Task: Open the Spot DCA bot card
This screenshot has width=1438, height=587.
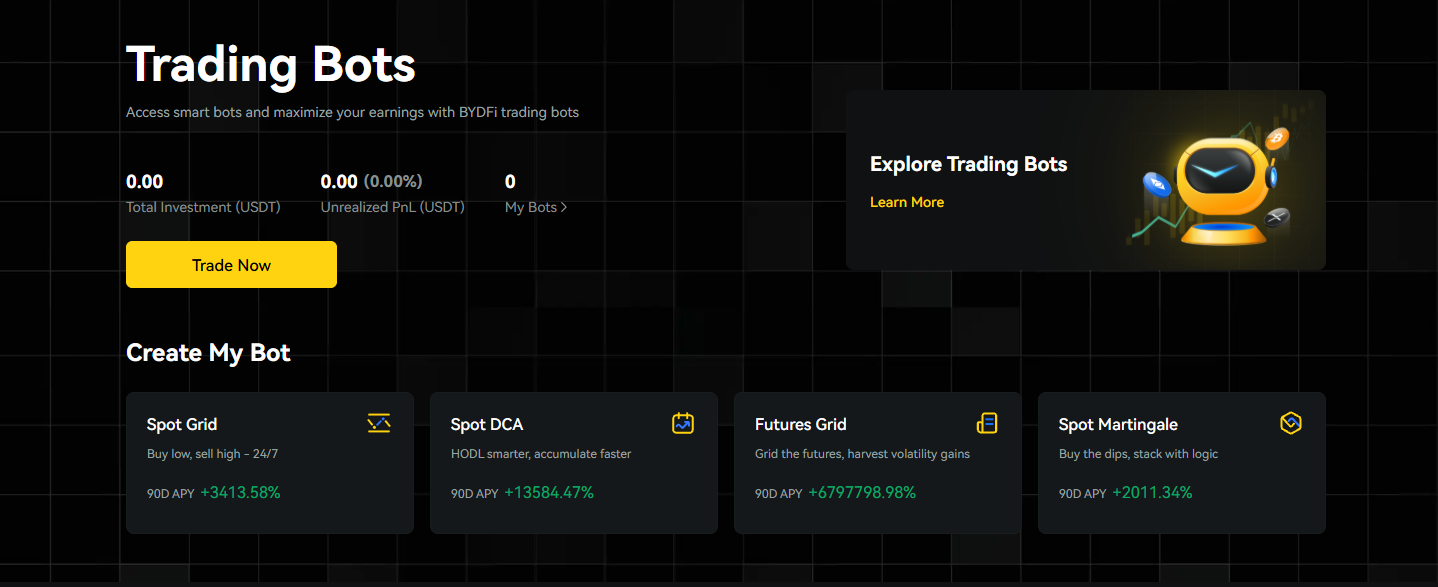Action: (x=573, y=463)
